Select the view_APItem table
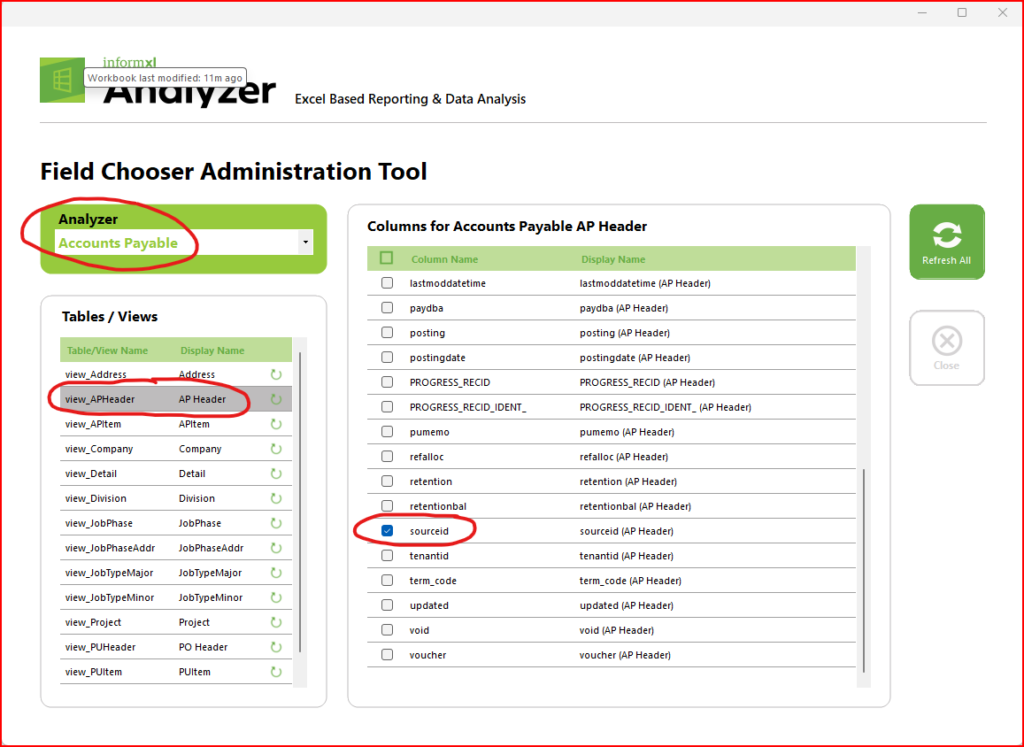 (176, 424)
